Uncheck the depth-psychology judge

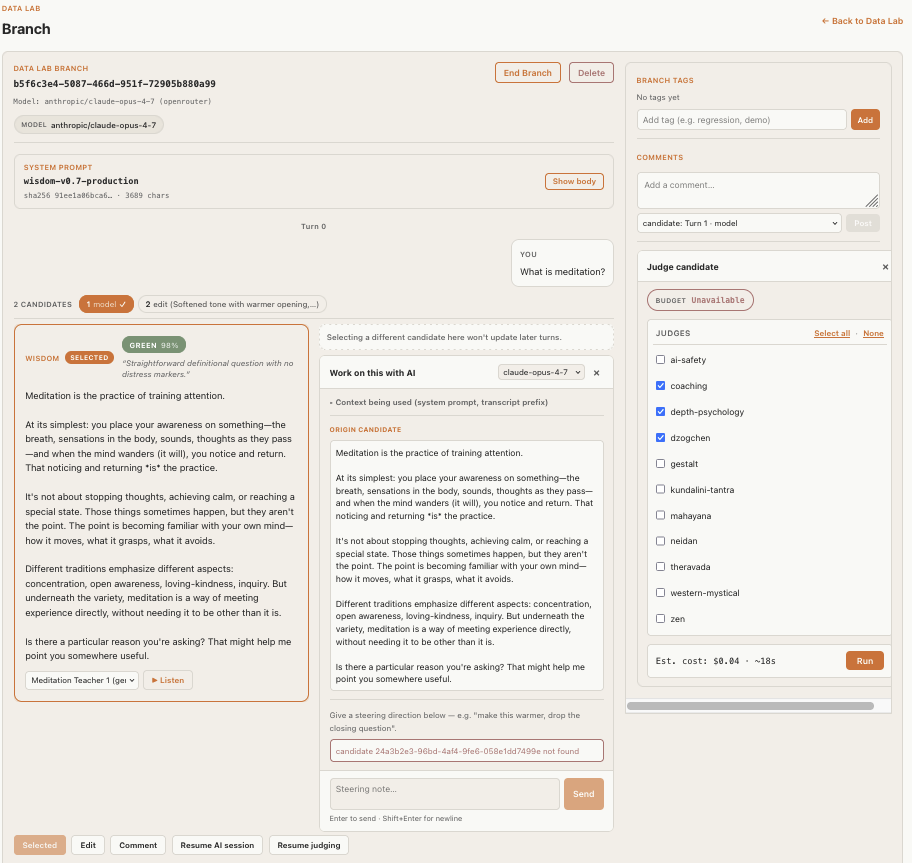[x=660, y=412]
